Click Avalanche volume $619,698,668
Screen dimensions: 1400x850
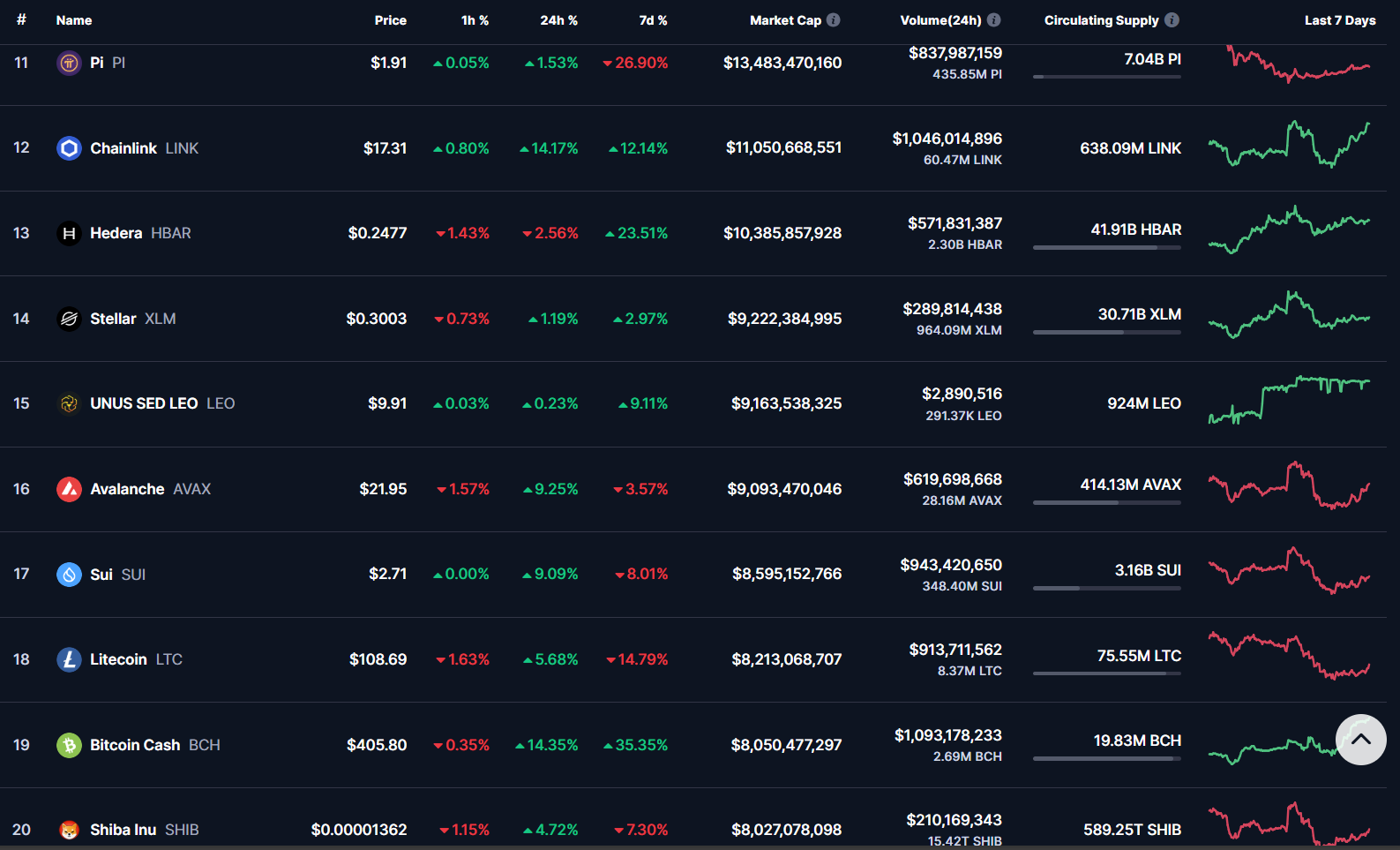(953, 479)
